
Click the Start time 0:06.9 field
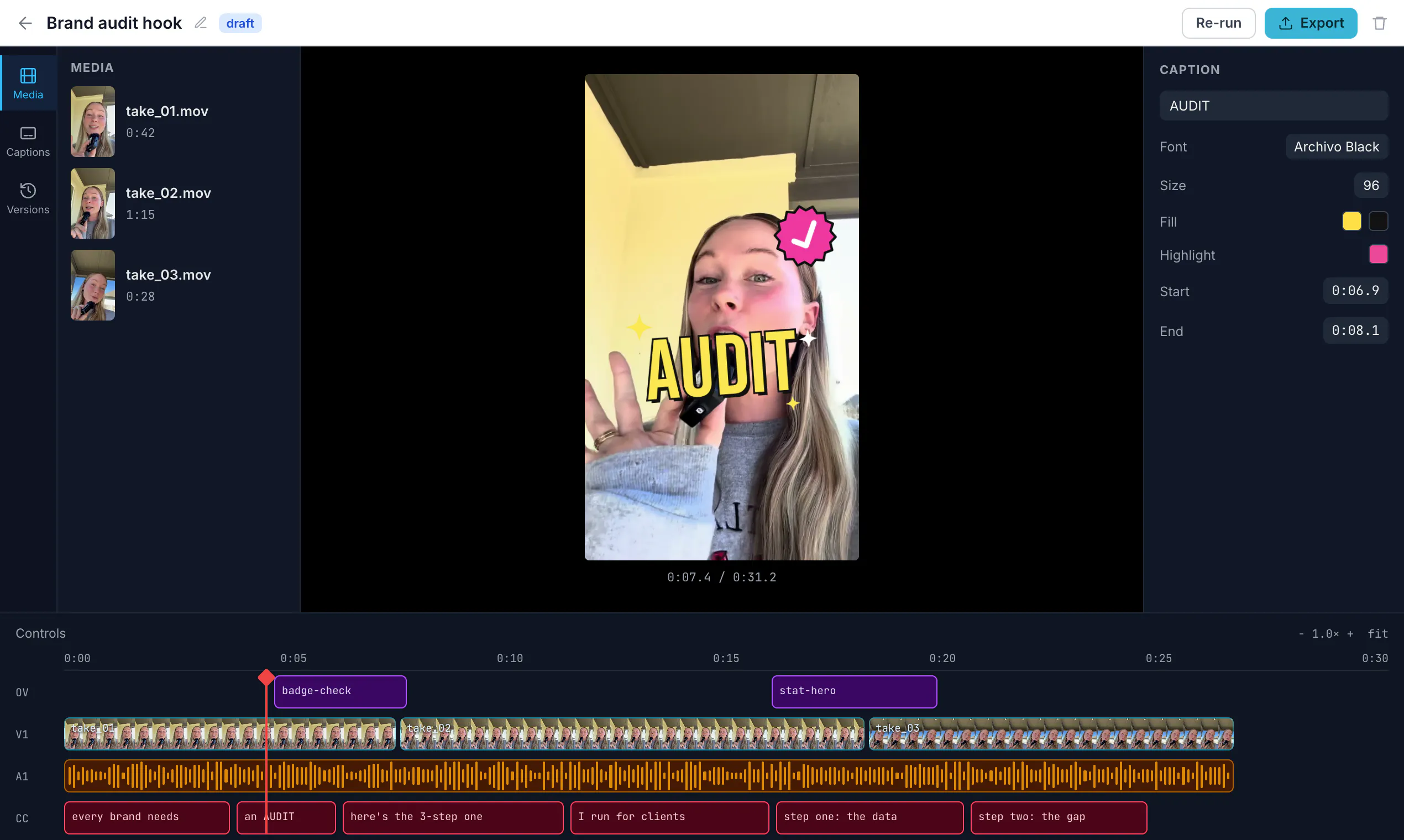click(1355, 291)
